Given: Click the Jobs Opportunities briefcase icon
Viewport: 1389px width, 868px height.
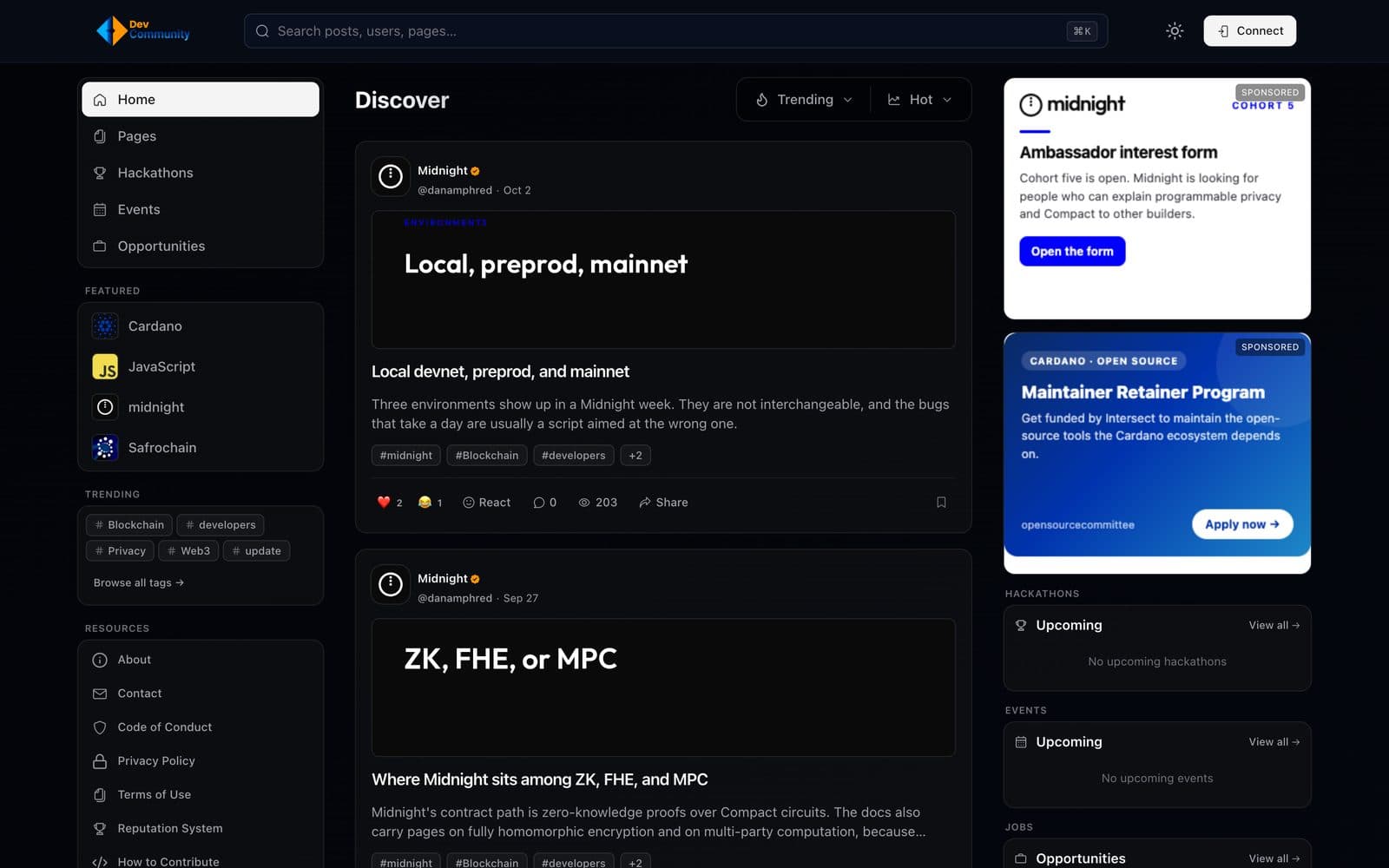Looking at the screenshot, I should [1021, 858].
